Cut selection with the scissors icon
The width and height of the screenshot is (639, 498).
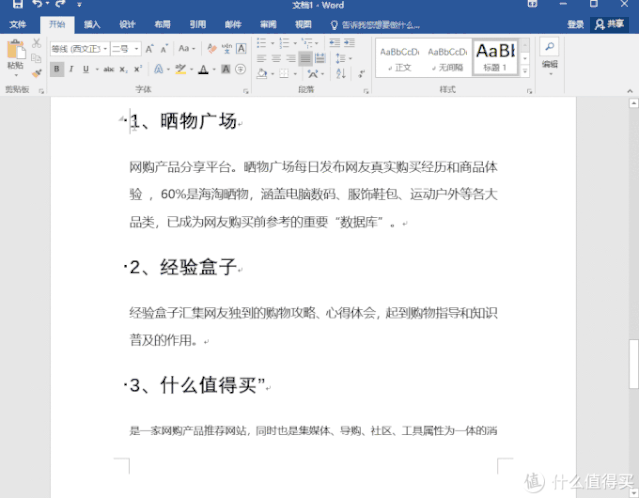(x=36, y=42)
